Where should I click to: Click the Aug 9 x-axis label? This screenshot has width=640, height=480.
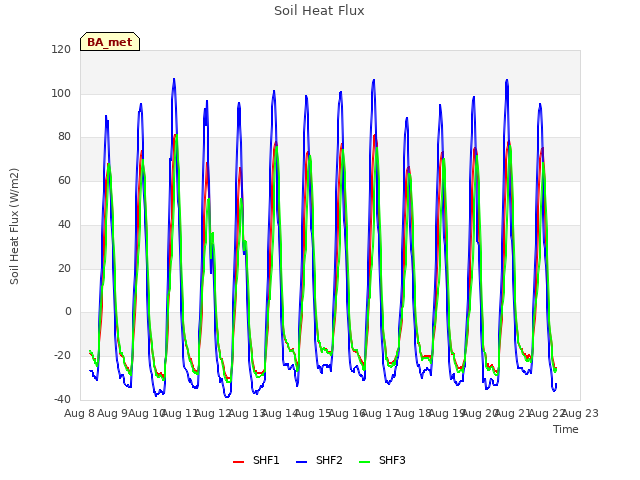coord(113,413)
